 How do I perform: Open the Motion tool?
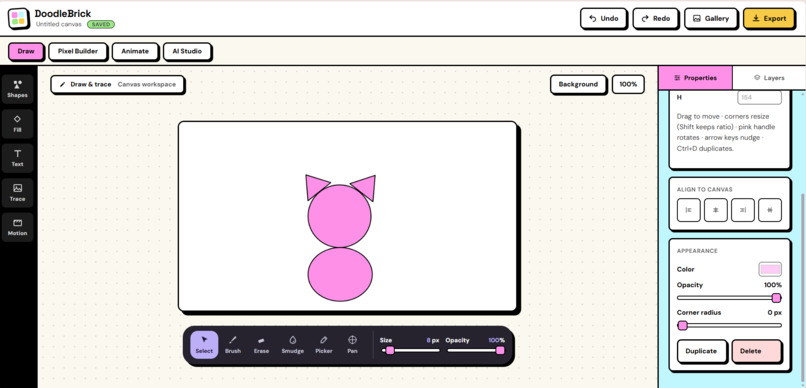click(17, 227)
